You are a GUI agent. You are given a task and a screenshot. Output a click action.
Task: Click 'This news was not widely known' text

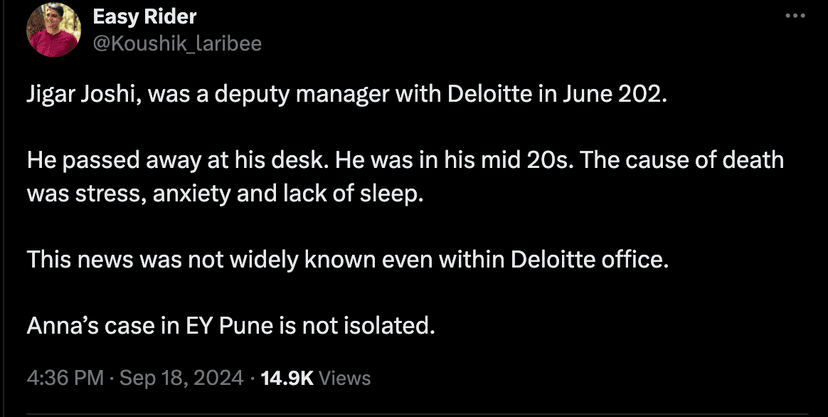(183, 259)
